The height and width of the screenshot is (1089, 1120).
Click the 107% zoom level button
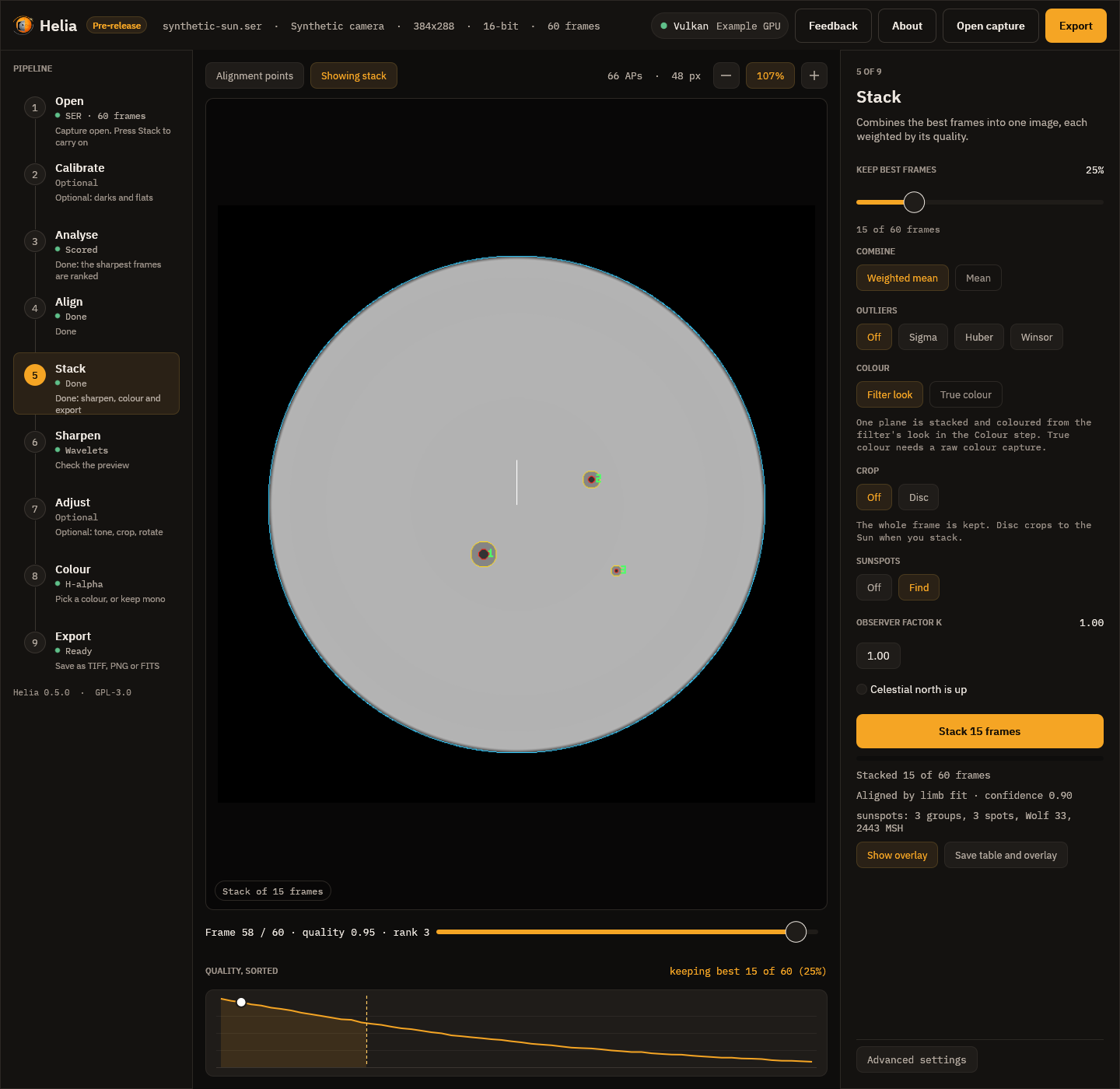770,75
